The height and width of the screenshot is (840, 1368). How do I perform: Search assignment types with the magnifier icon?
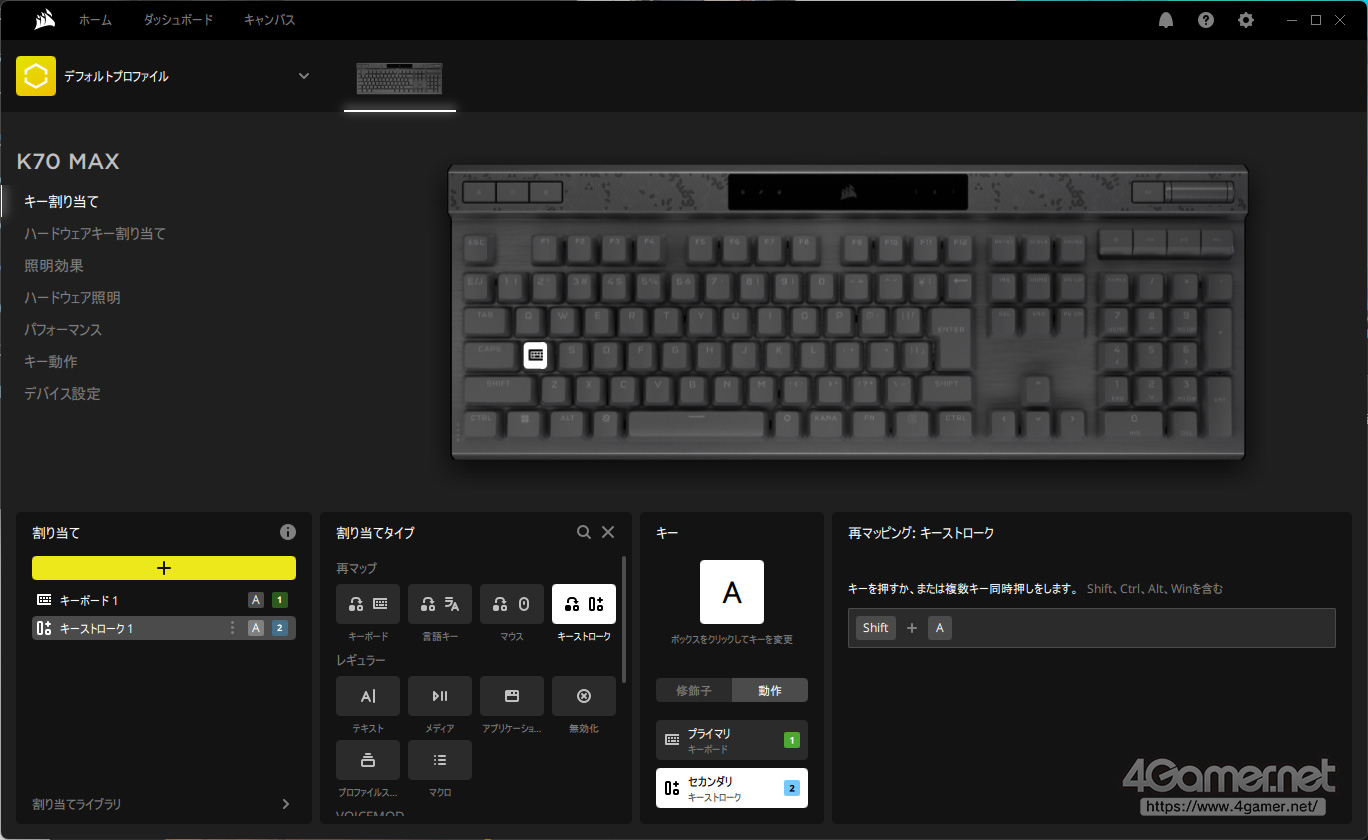(584, 532)
